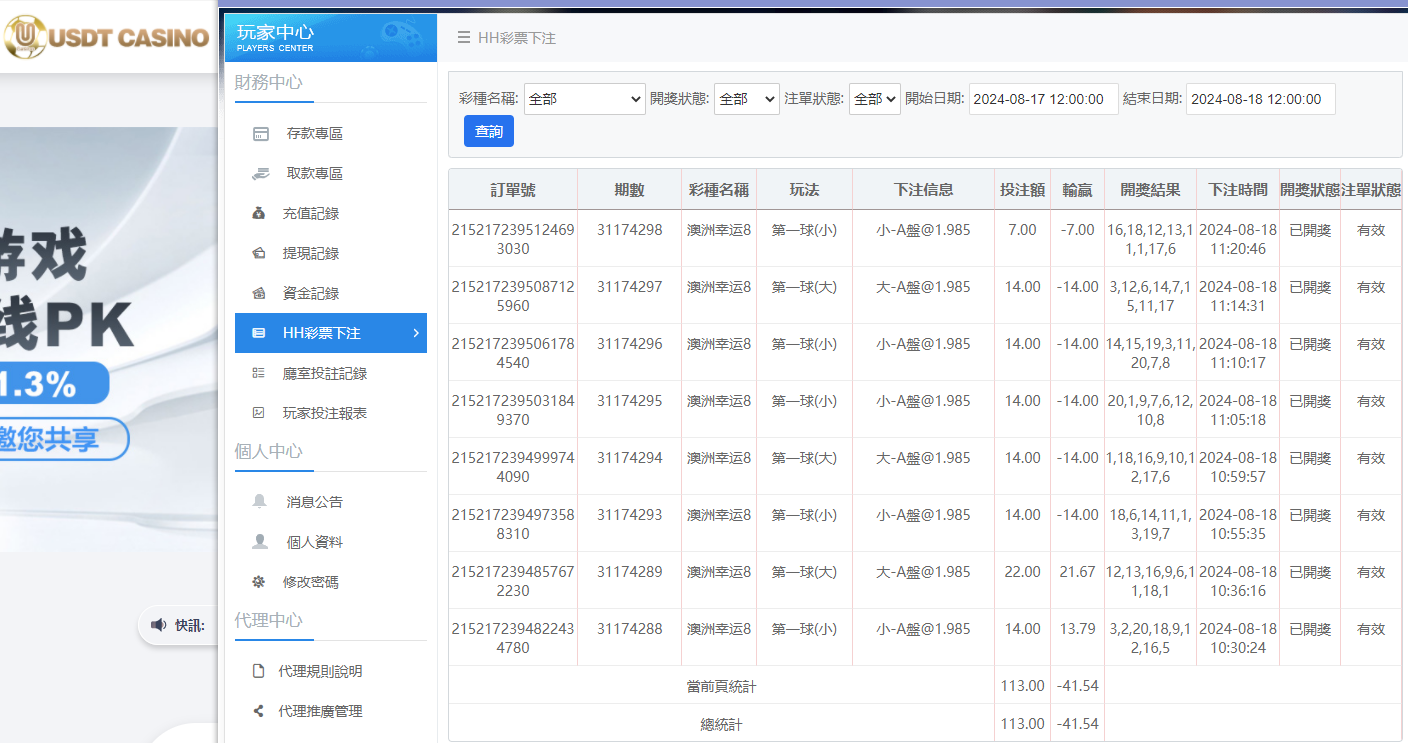The width and height of the screenshot is (1408, 743).
Task: Toggle the hamburger menu beside HH彩票下注
Action: pyautogui.click(x=463, y=38)
